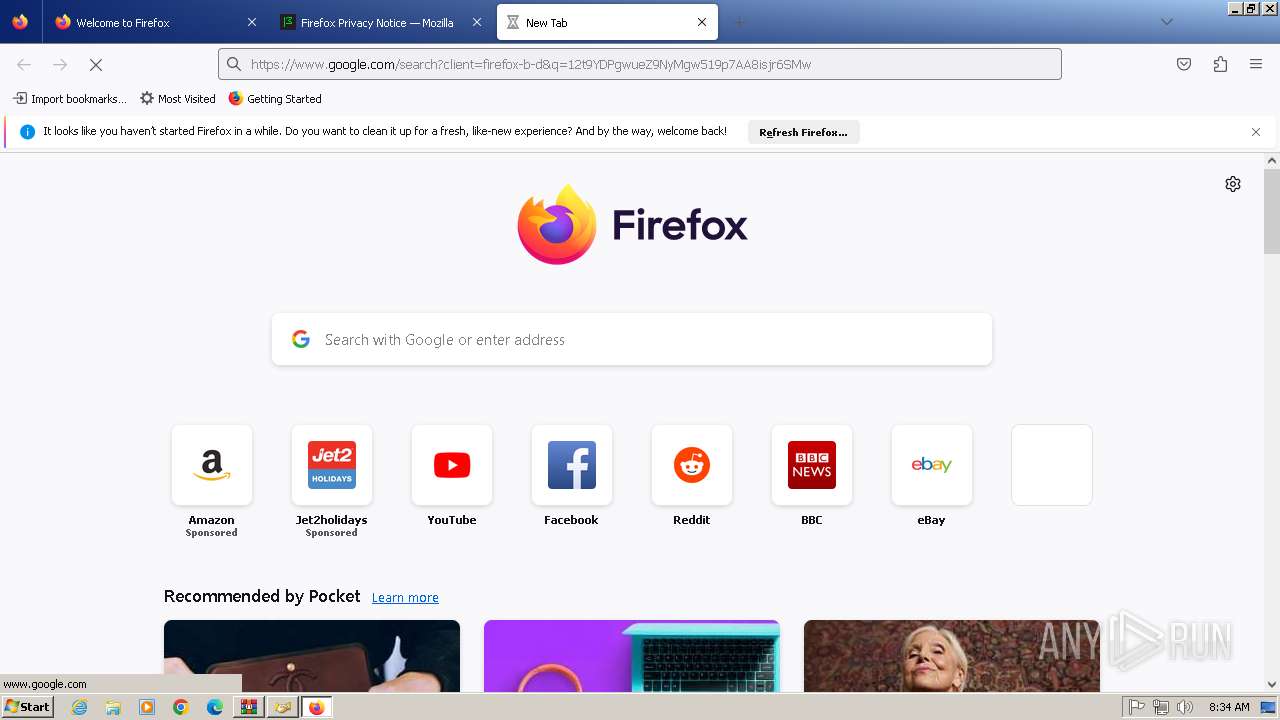1280x720 pixels.
Task: Open Firefox View pinned icon
Action: pos(20,22)
